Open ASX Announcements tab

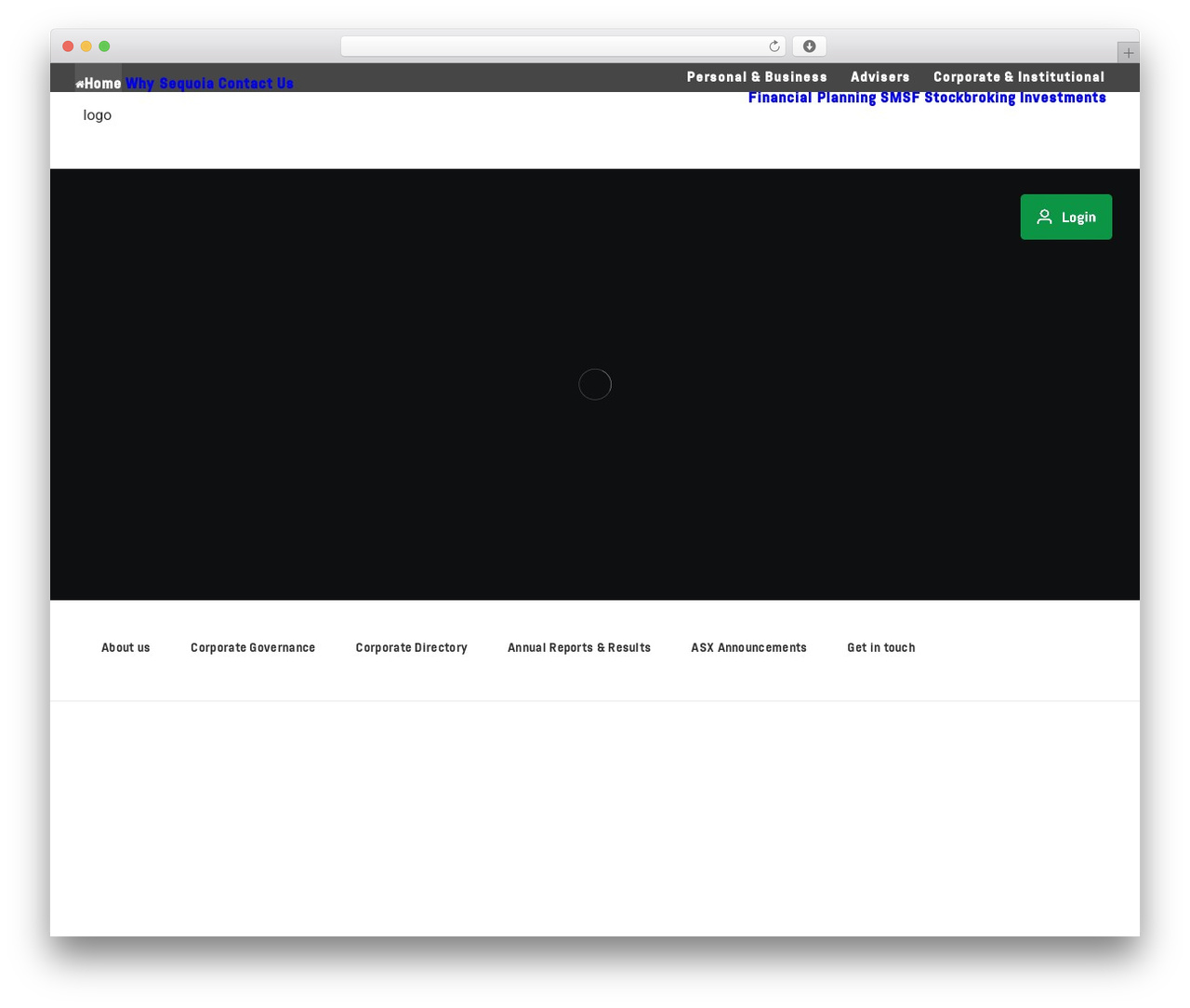(748, 648)
